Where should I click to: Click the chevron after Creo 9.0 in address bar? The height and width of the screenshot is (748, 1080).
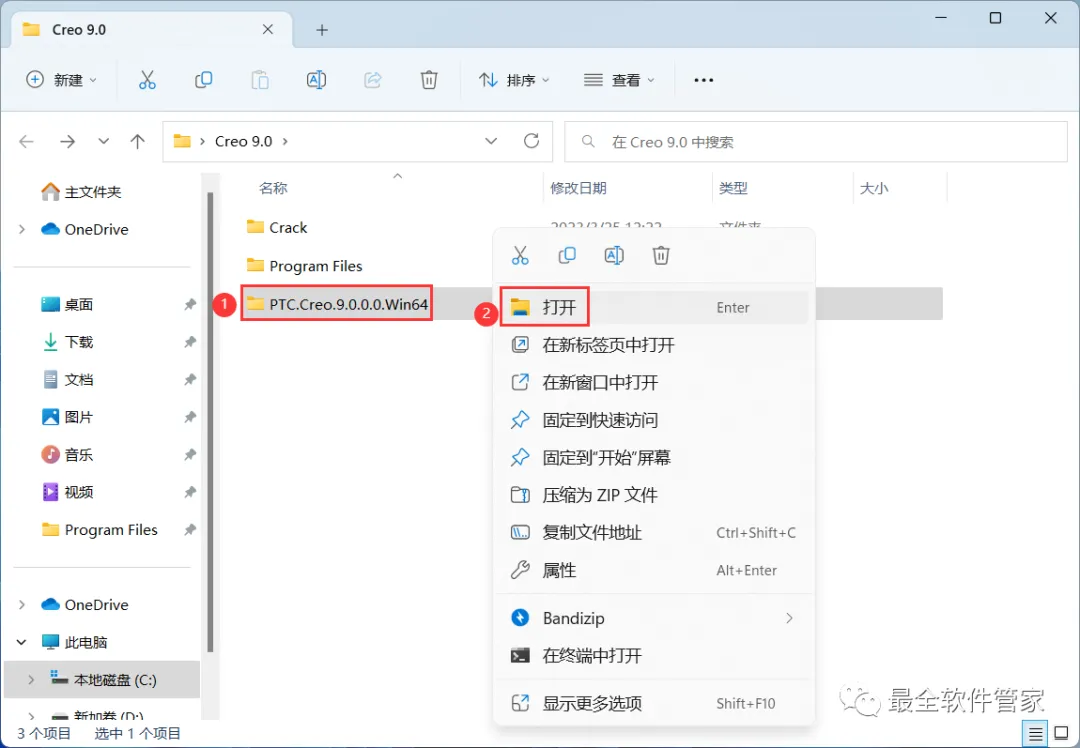(285, 141)
